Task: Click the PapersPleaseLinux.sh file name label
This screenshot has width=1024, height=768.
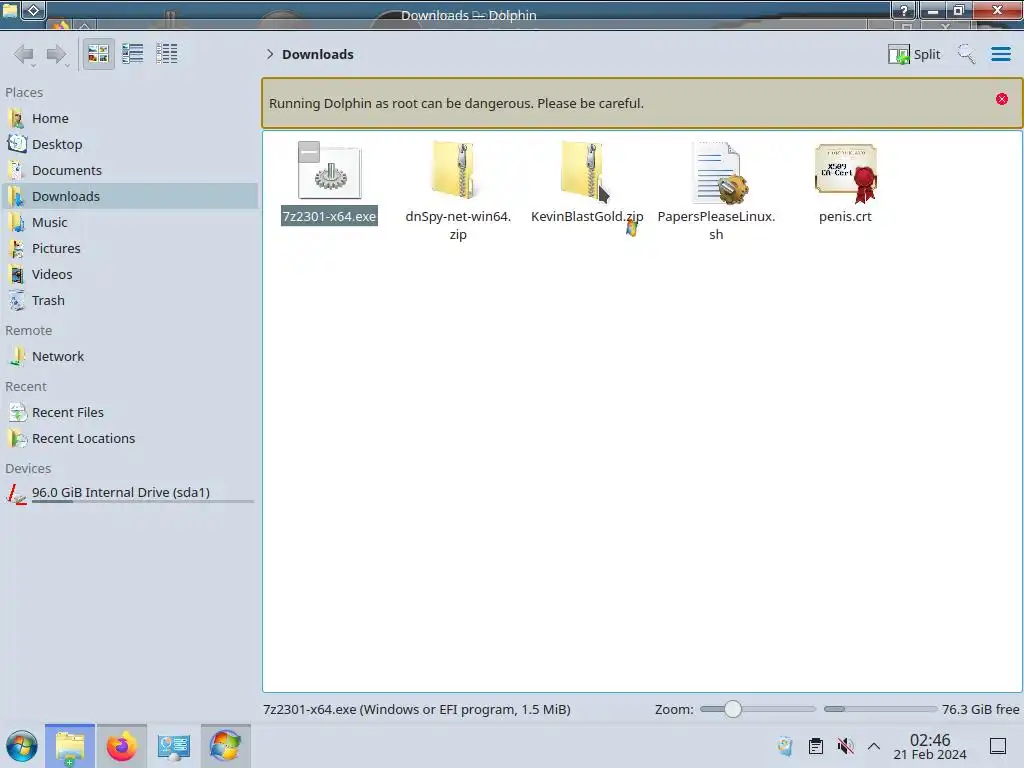Action: coord(716,225)
